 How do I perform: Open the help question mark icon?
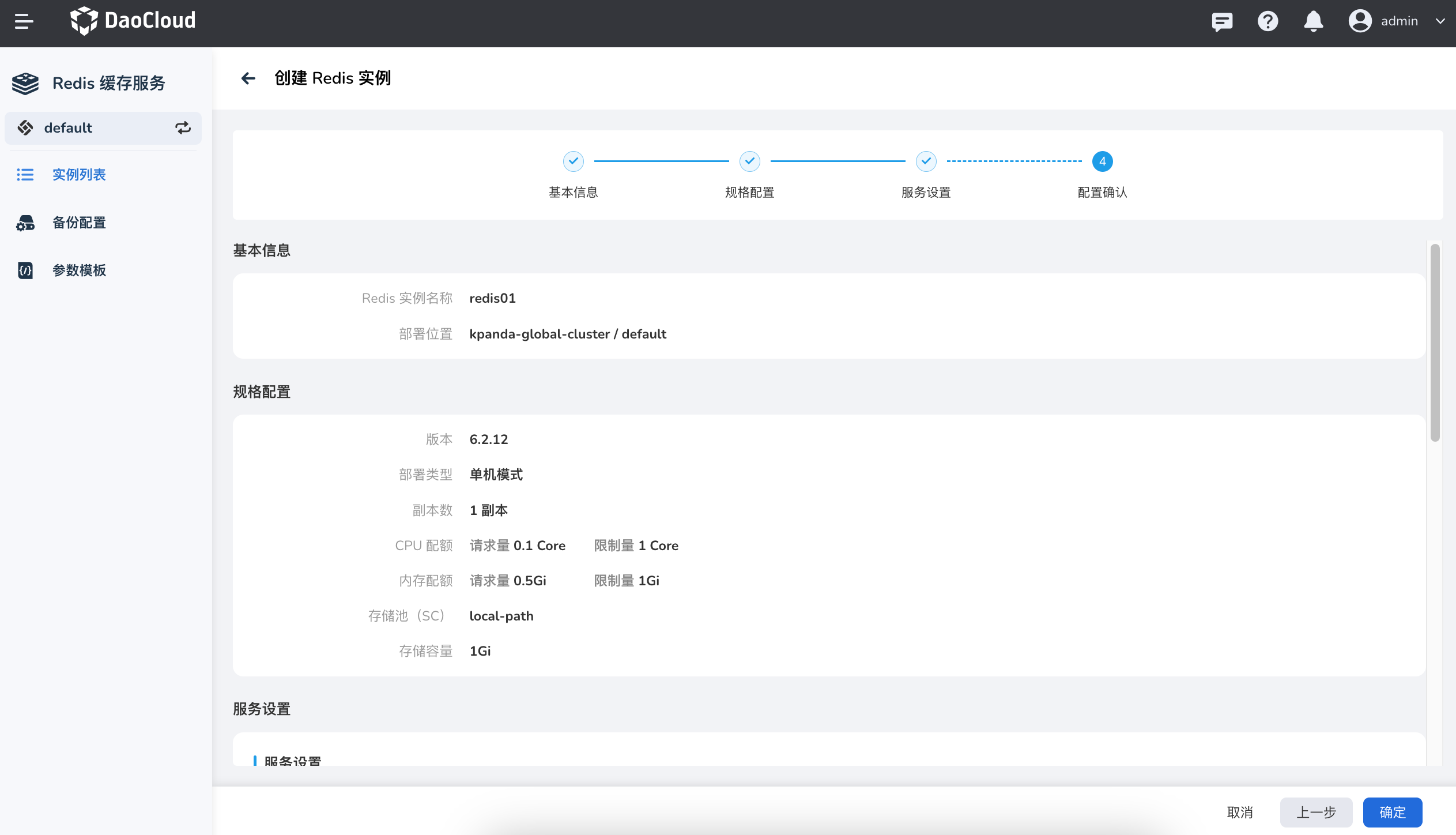[x=1268, y=21]
